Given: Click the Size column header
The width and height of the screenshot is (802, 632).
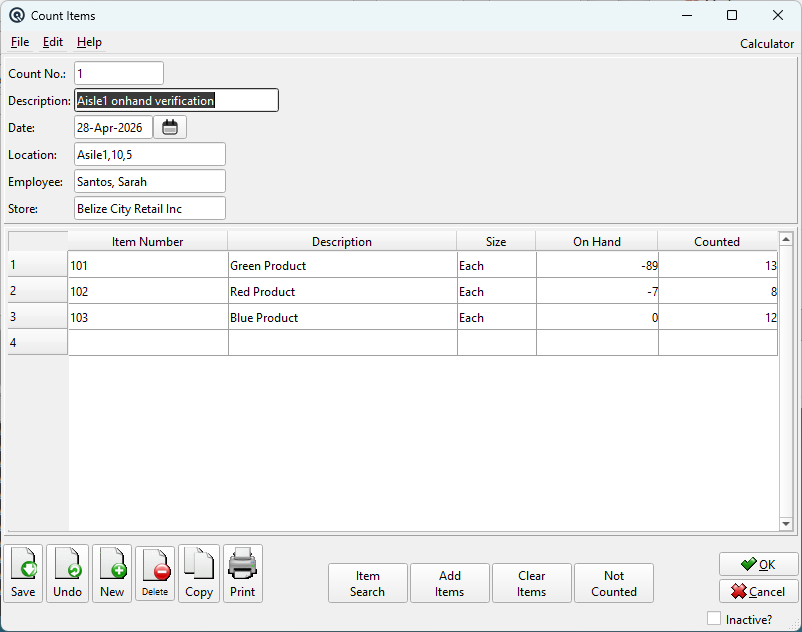Looking at the screenshot, I should [x=496, y=241].
